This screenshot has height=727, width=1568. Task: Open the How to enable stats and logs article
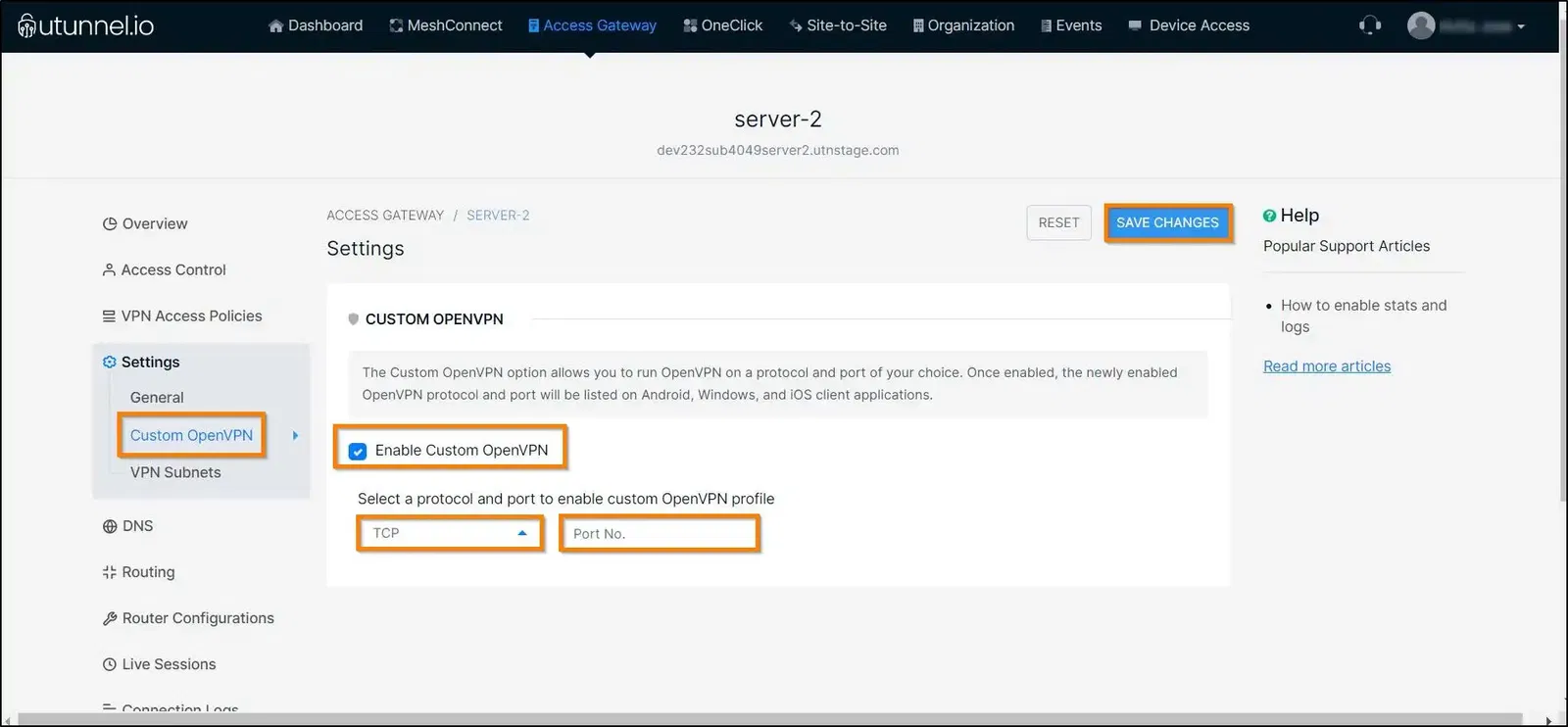click(1363, 316)
